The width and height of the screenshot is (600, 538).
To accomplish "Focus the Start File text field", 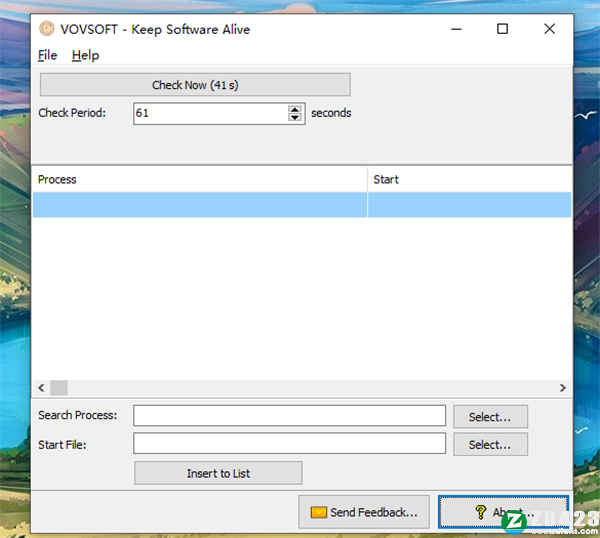I will [290, 444].
